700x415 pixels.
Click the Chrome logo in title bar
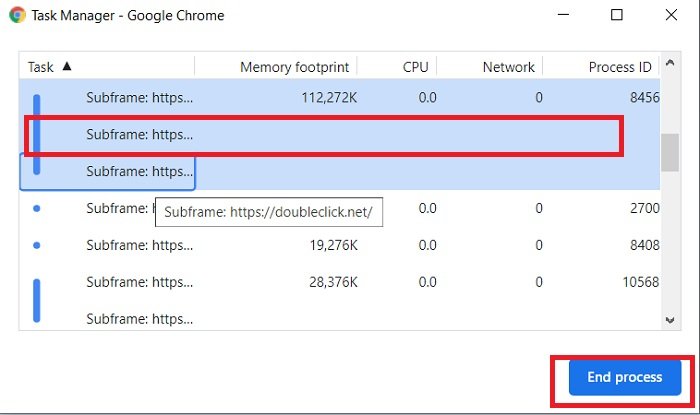[16, 16]
